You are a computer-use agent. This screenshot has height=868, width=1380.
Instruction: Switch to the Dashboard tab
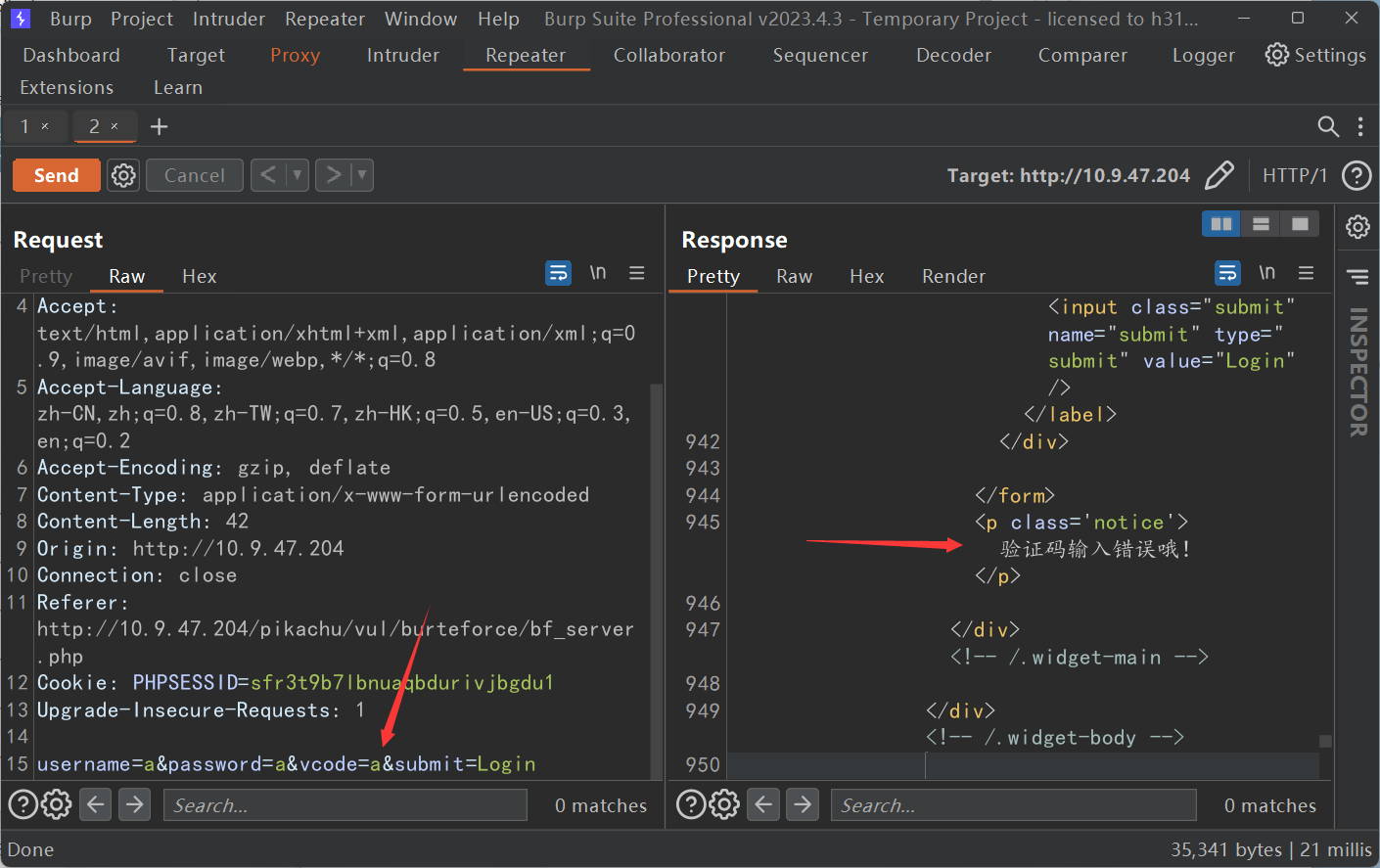pos(71,55)
